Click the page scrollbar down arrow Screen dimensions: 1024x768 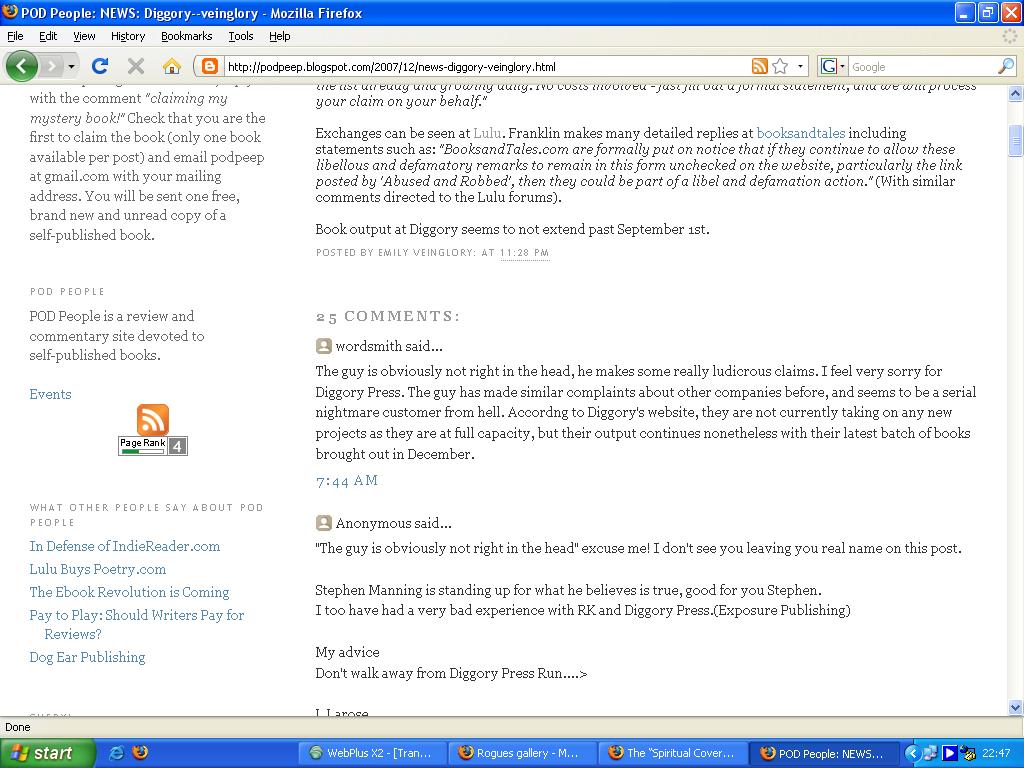(x=1016, y=707)
